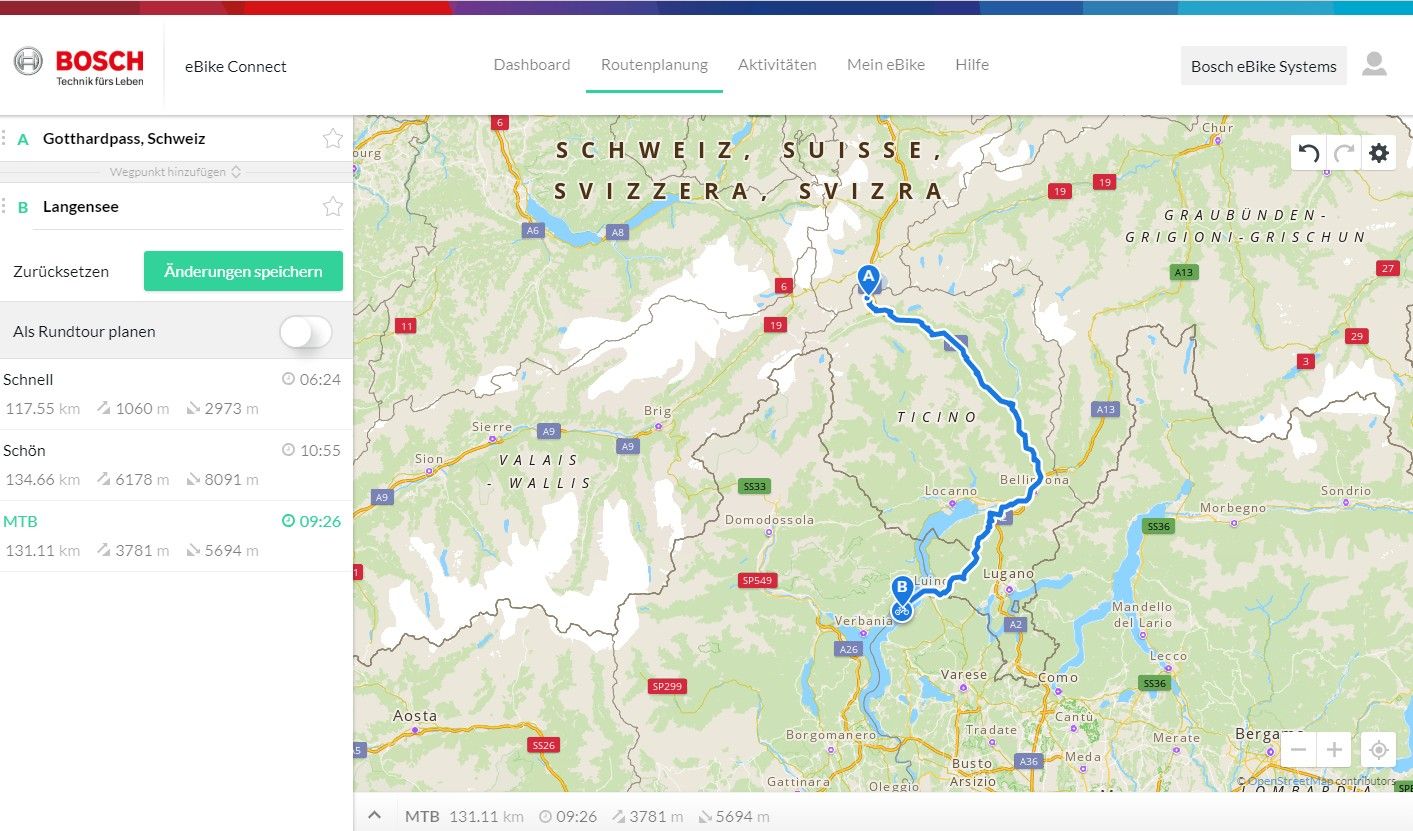Zoom in the map
The width and height of the screenshot is (1413, 831).
[x=1334, y=749]
